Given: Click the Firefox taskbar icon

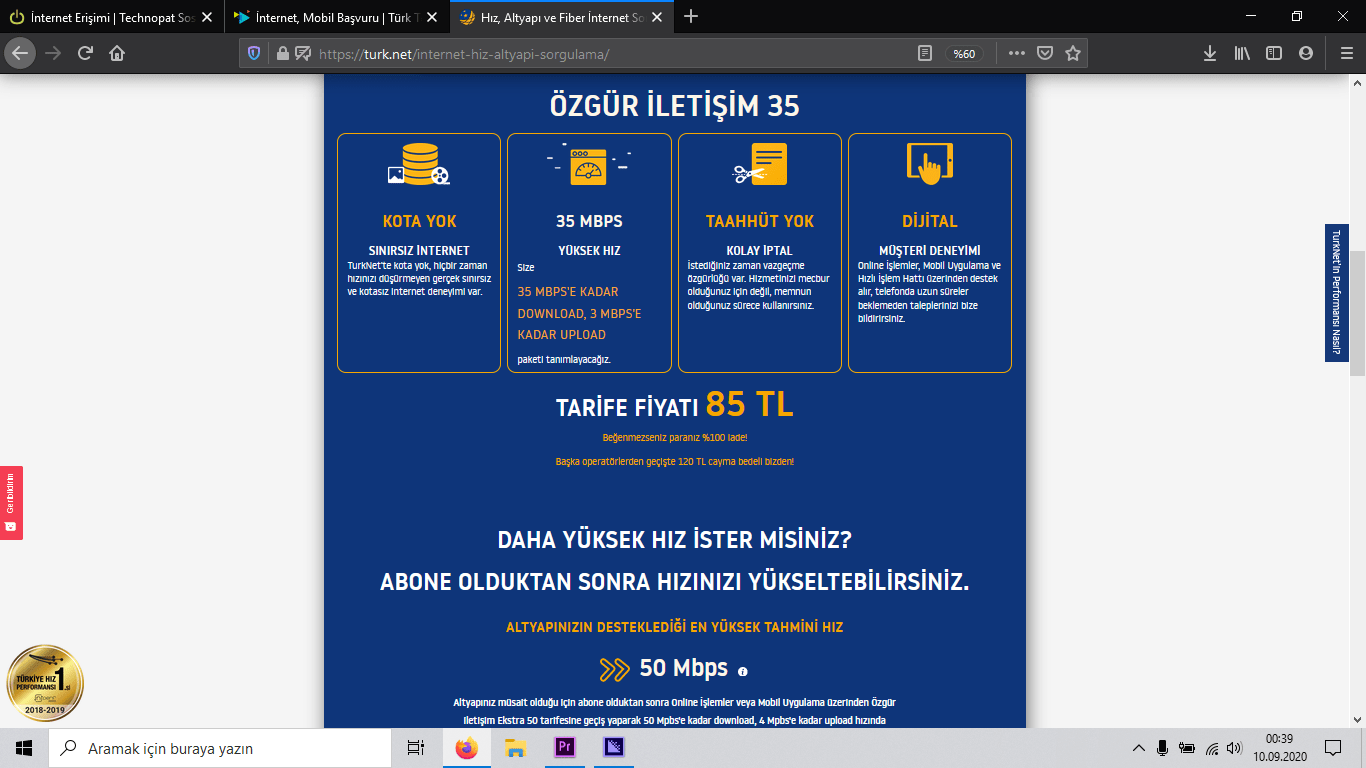Looking at the screenshot, I should coord(466,748).
